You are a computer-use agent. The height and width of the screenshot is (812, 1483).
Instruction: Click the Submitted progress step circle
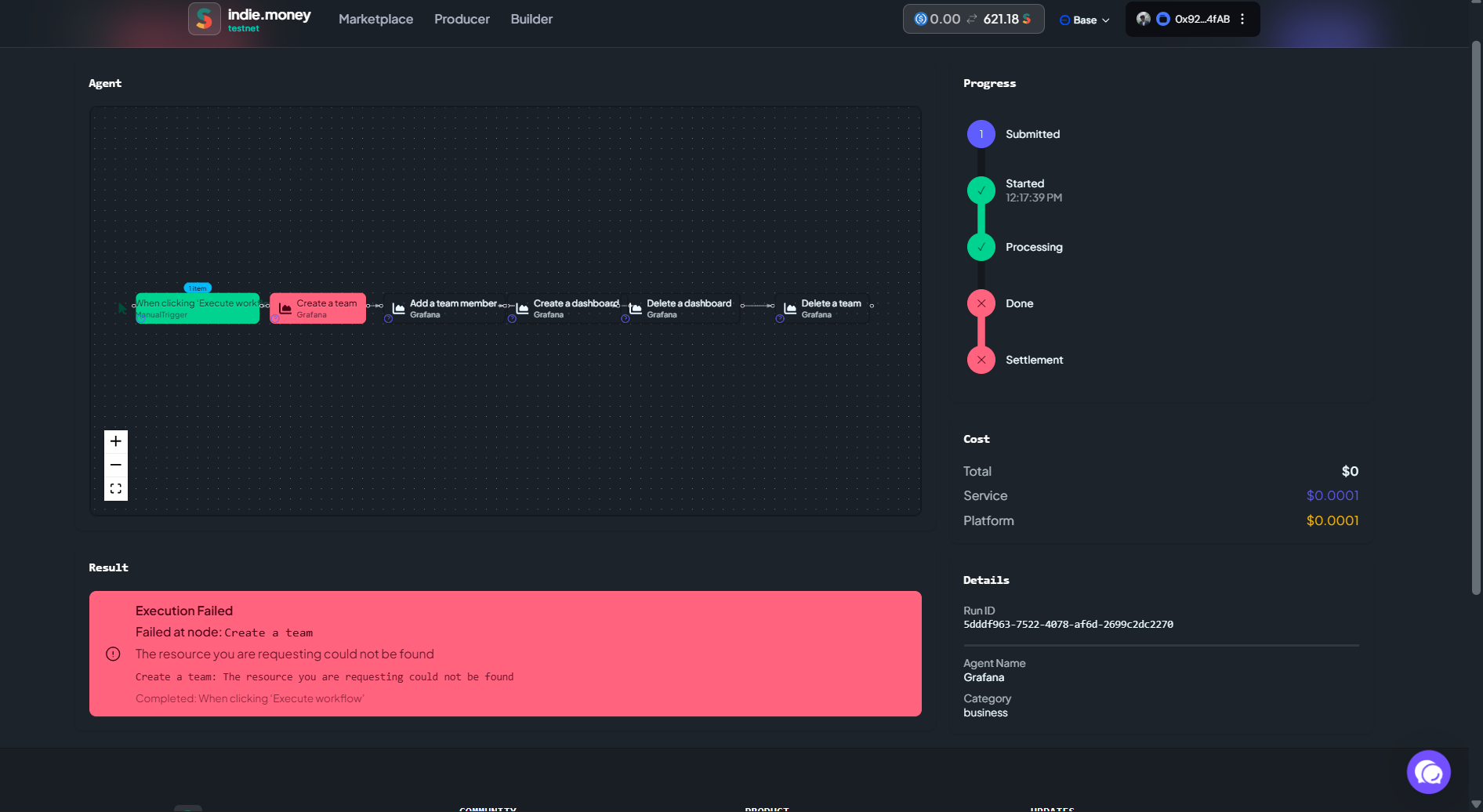pos(981,134)
